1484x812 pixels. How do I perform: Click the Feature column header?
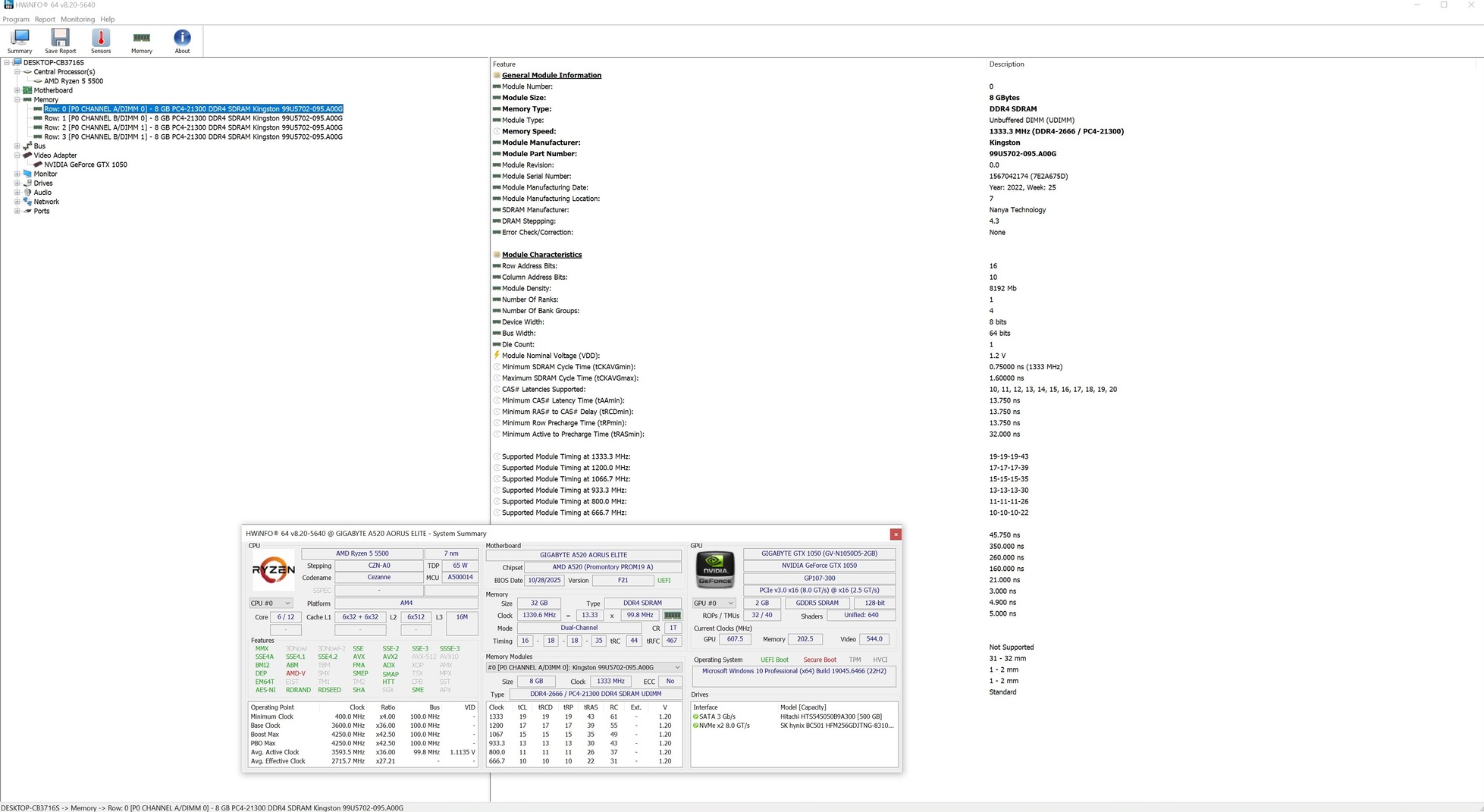(504, 64)
